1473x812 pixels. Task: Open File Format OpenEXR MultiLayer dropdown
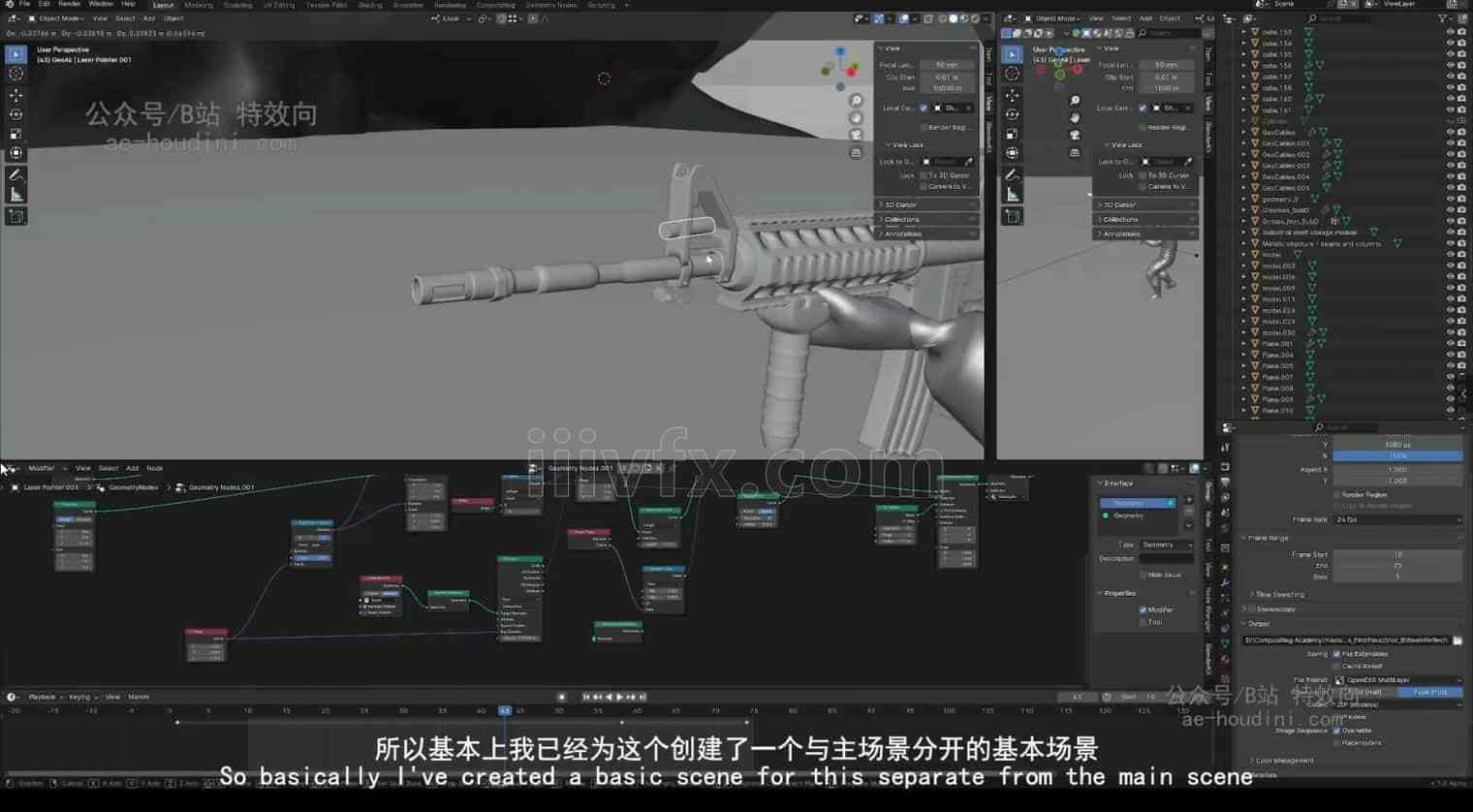point(1397,680)
